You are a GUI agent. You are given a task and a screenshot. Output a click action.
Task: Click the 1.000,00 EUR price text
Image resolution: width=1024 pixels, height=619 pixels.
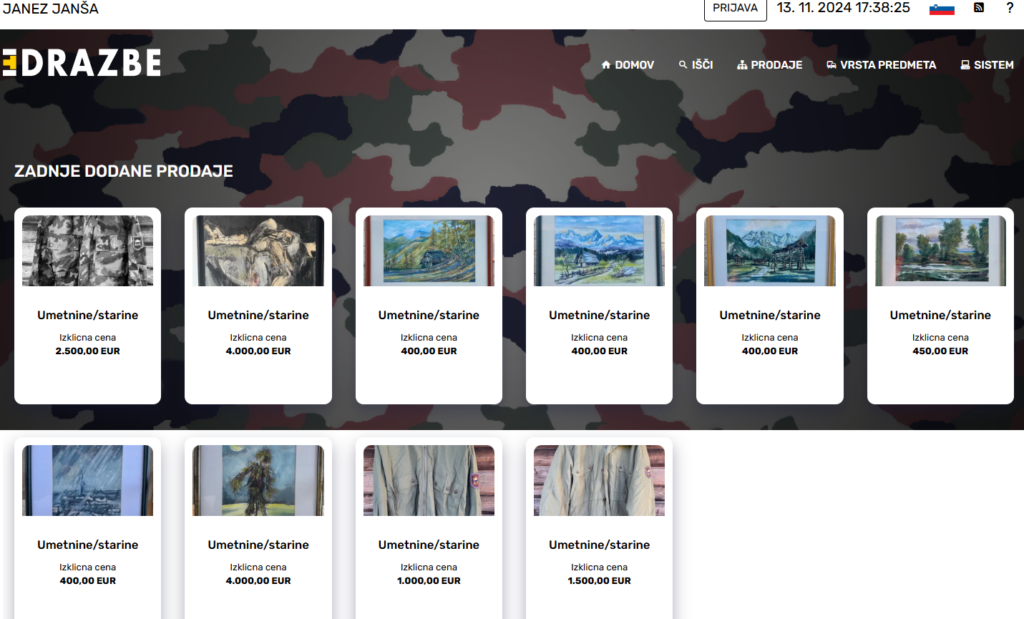click(428, 581)
